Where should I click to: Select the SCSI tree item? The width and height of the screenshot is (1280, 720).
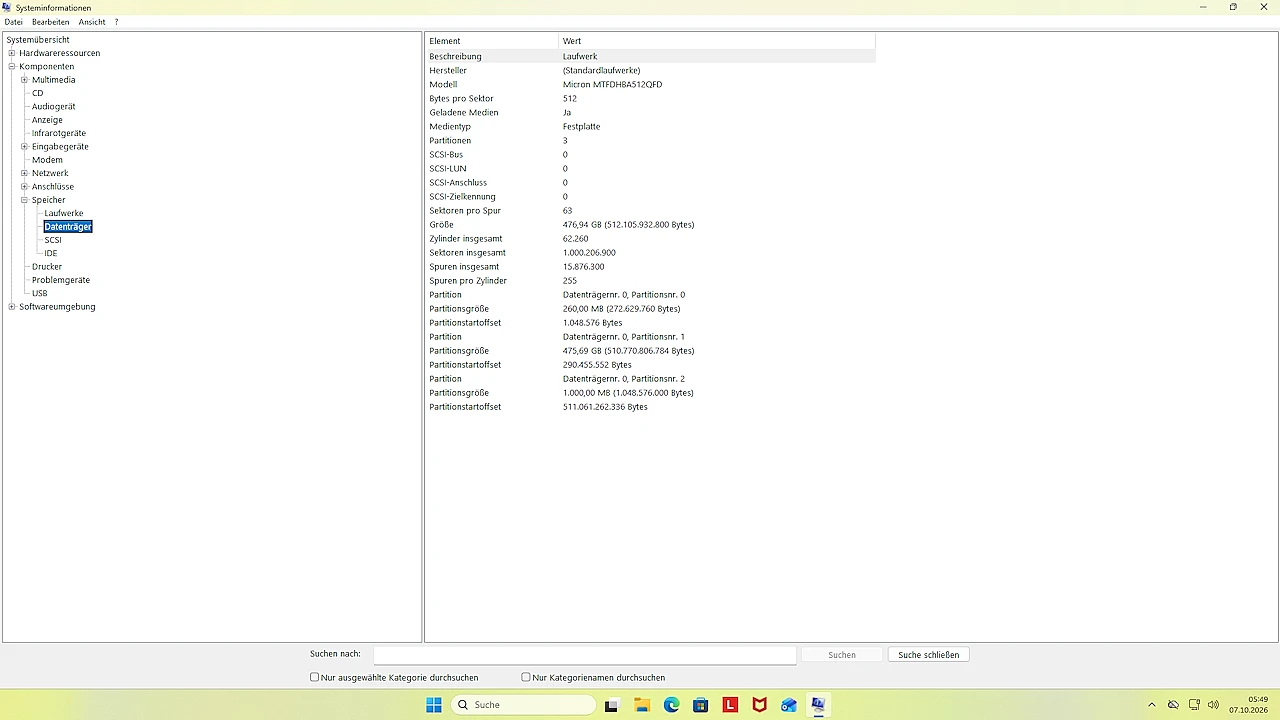(53, 240)
